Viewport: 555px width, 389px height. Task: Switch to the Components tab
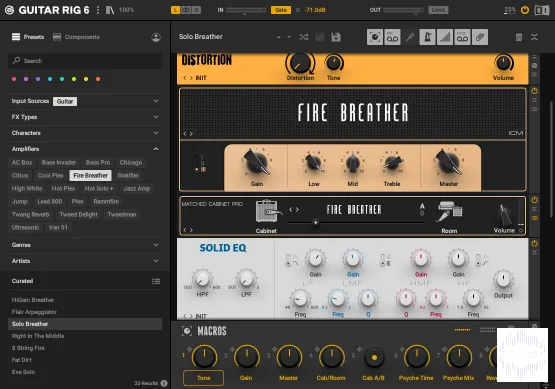point(76,37)
